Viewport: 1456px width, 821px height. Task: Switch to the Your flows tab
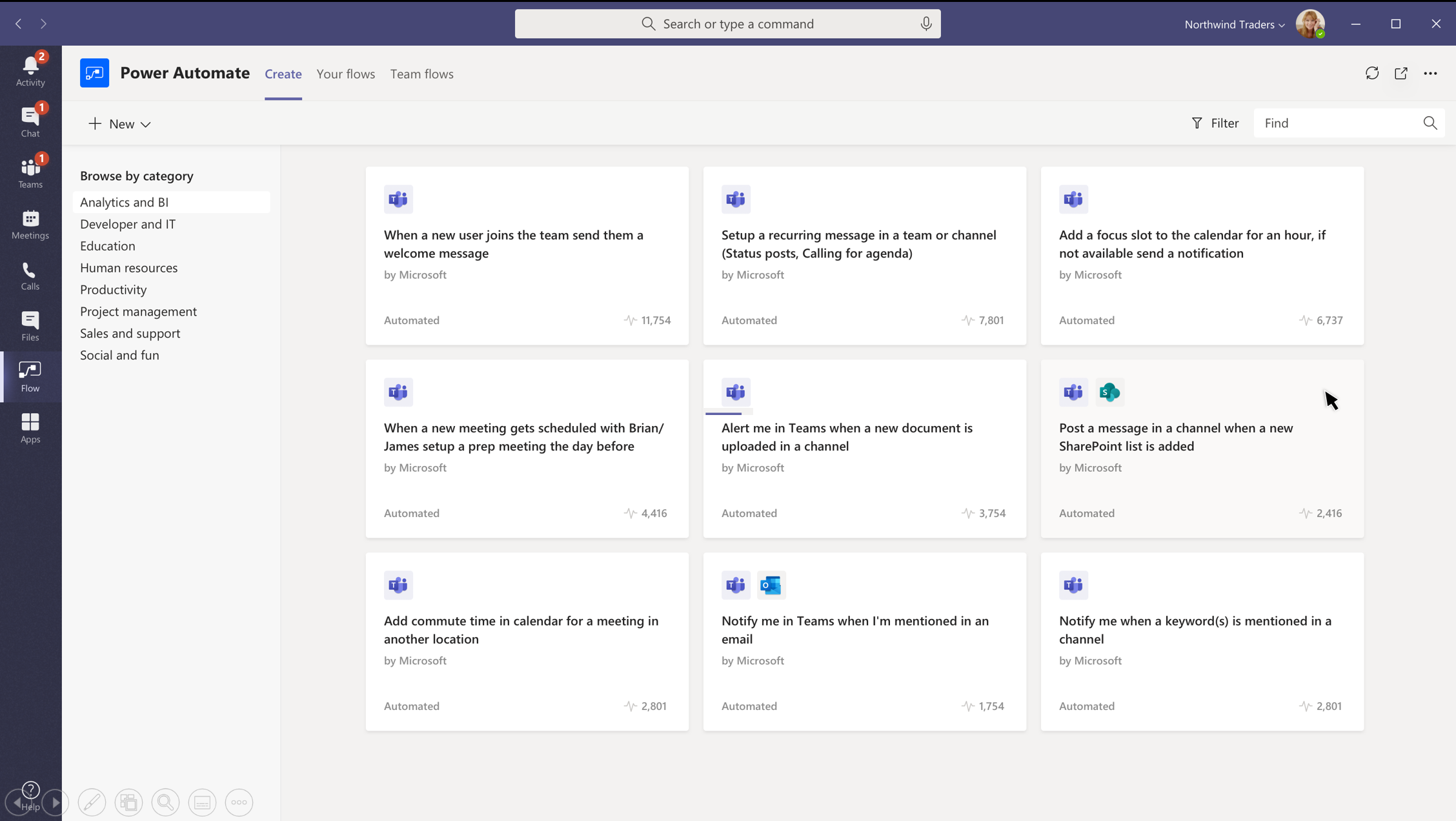pos(345,74)
